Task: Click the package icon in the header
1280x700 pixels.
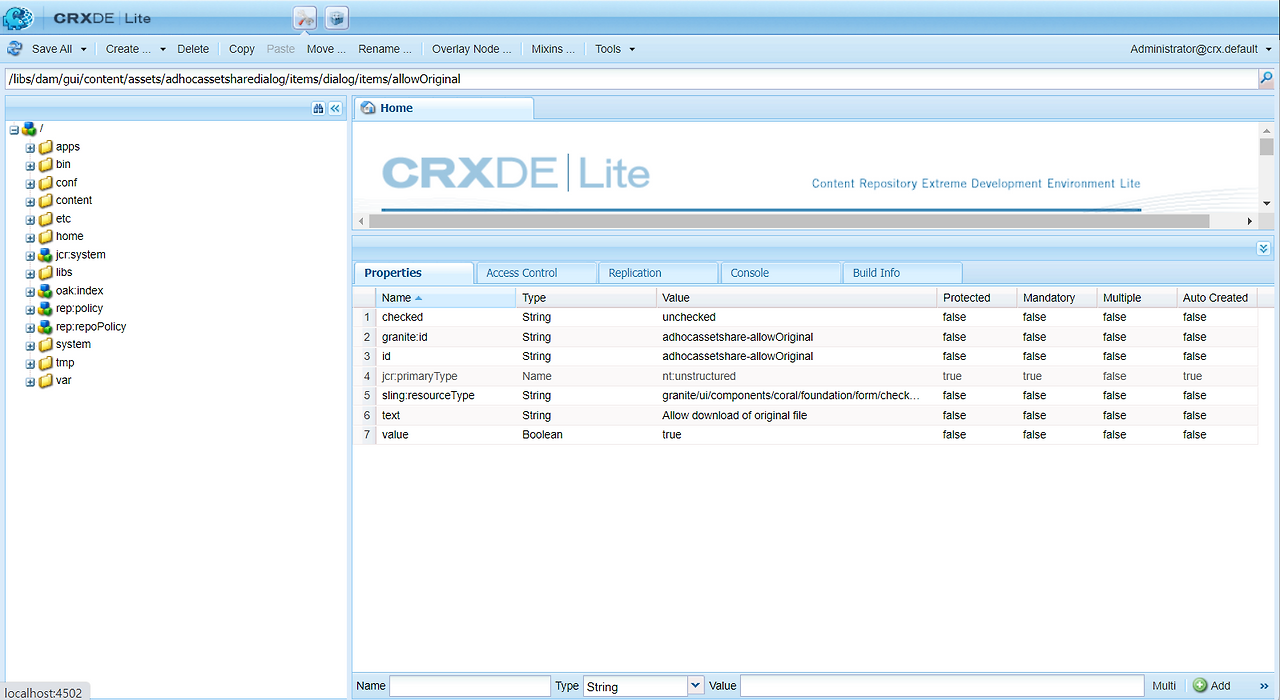Action: [336, 17]
